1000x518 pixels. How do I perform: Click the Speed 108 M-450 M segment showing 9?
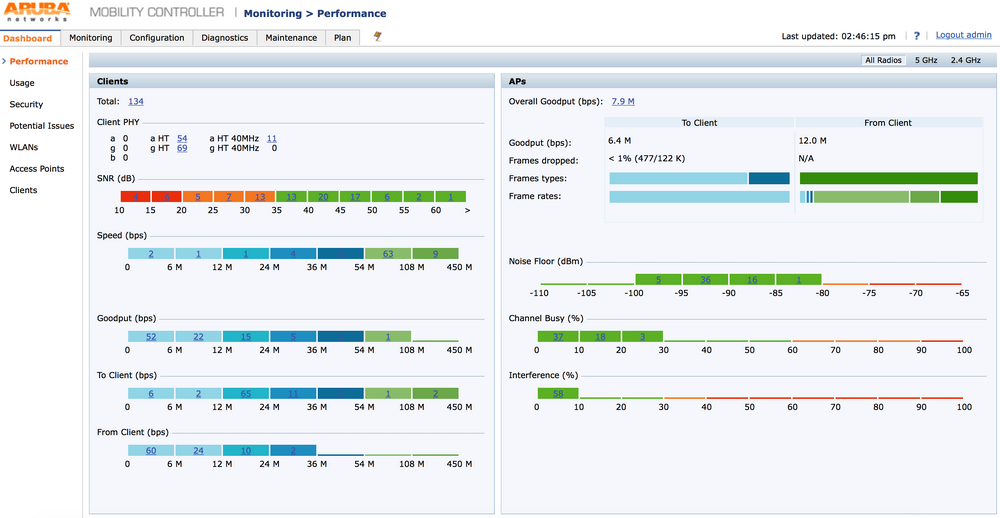click(436, 254)
